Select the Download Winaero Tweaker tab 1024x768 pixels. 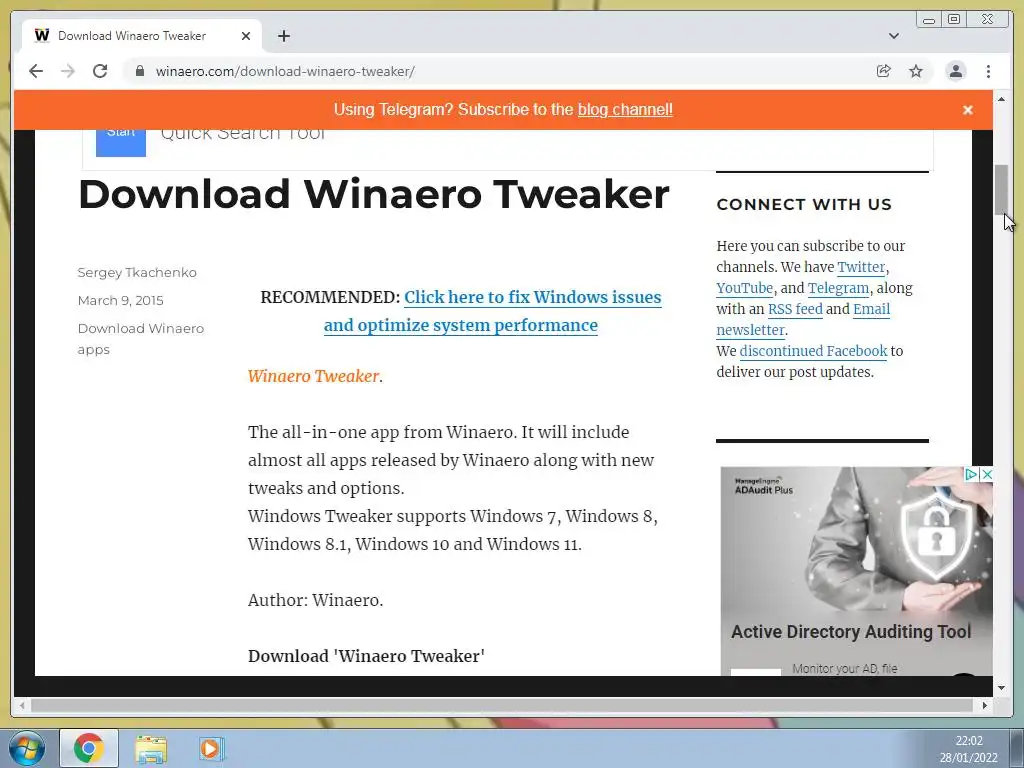pos(142,36)
